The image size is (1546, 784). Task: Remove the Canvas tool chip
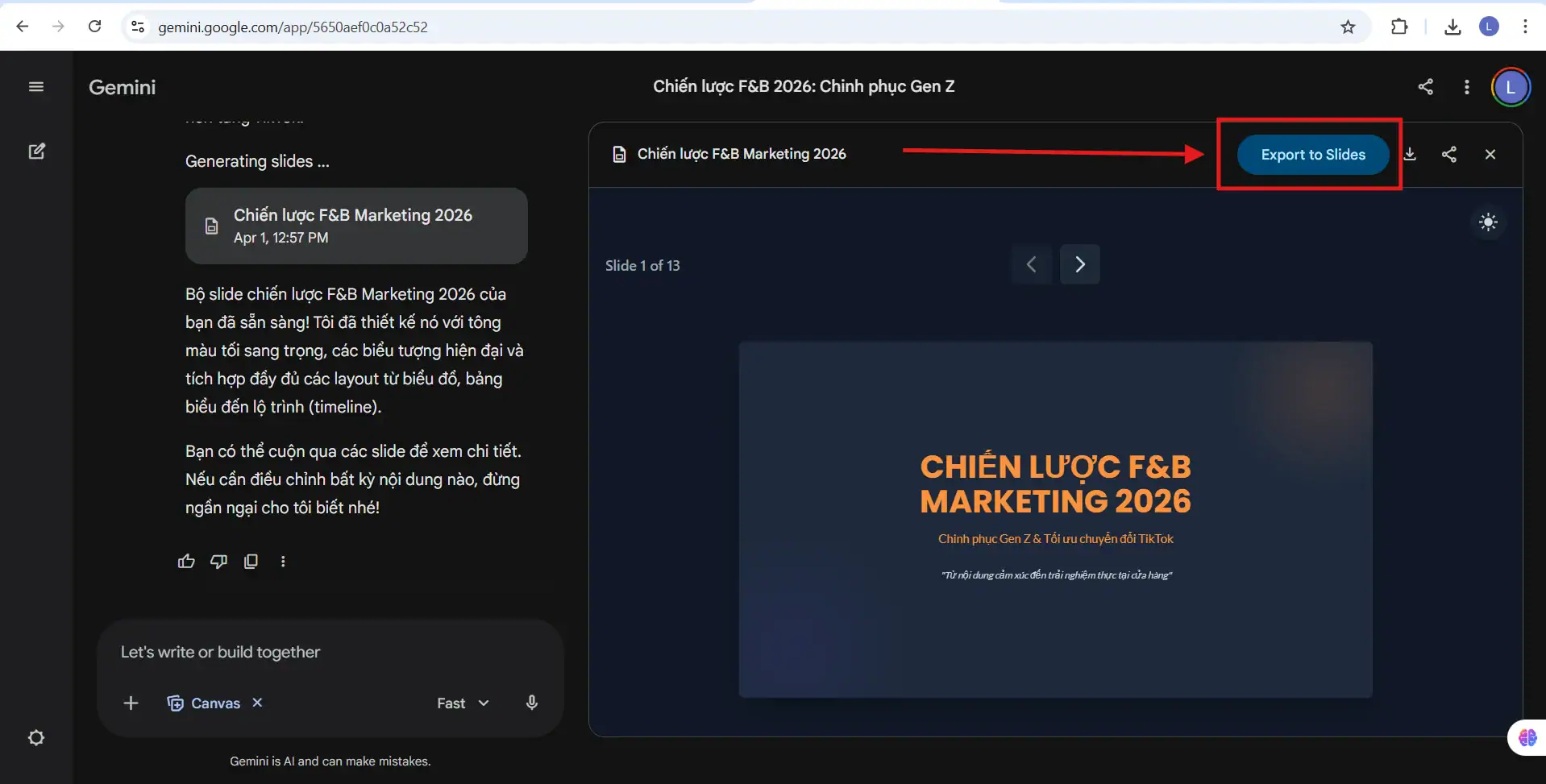pyautogui.click(x=257, y=703)
